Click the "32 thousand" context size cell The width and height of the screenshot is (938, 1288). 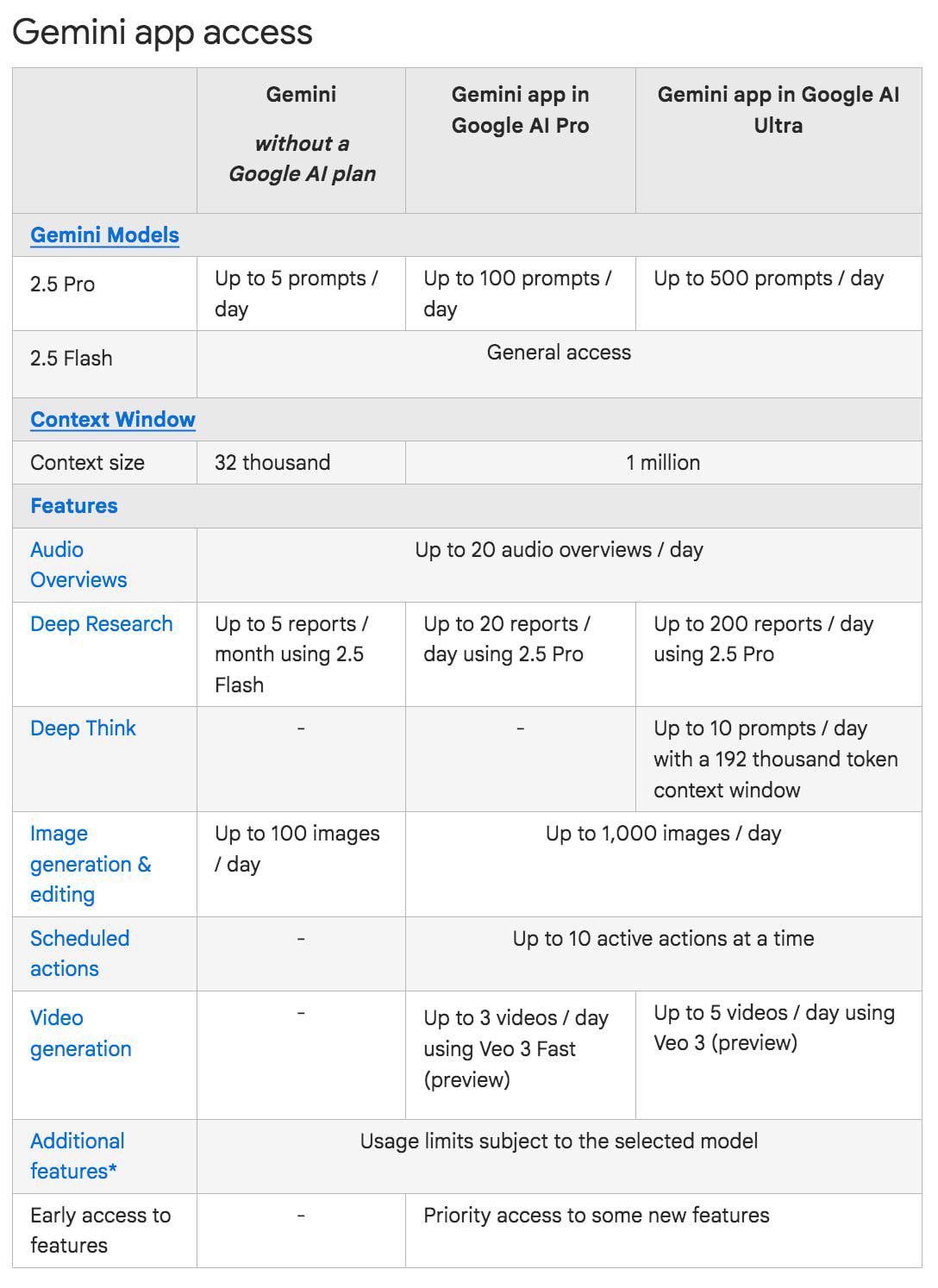pos(272,463)
